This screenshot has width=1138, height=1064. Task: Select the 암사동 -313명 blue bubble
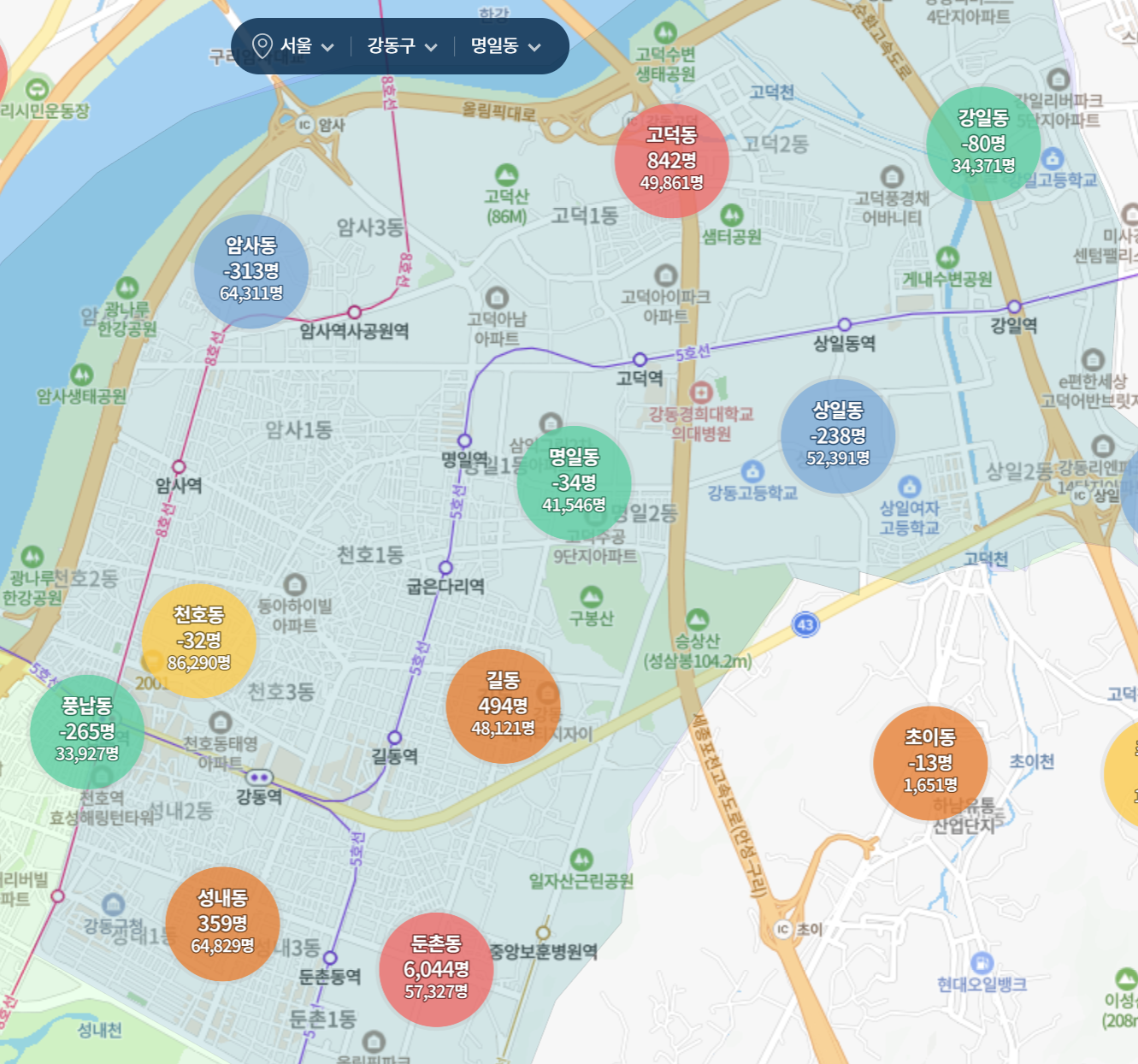click(x=251, y=270)
